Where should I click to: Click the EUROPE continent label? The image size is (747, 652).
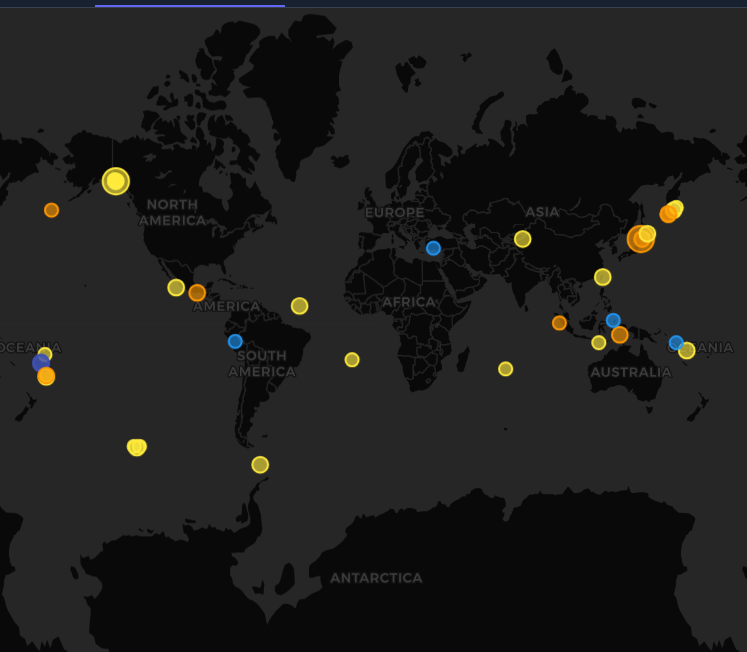tap(394, 213)
